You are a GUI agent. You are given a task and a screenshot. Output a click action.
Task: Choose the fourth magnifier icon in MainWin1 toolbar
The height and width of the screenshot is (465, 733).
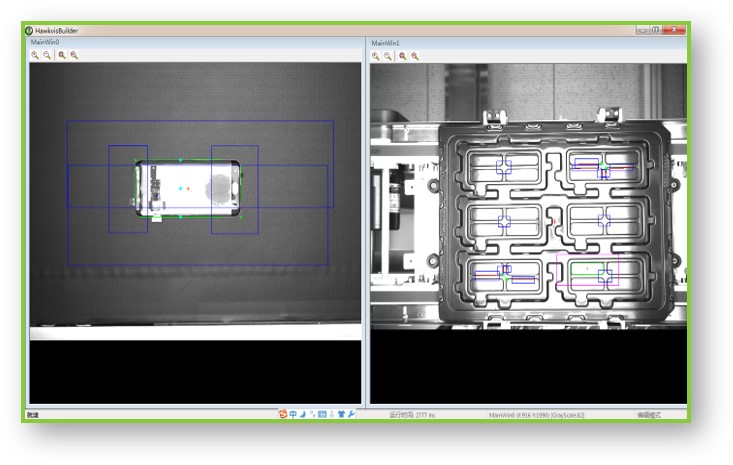415,56
